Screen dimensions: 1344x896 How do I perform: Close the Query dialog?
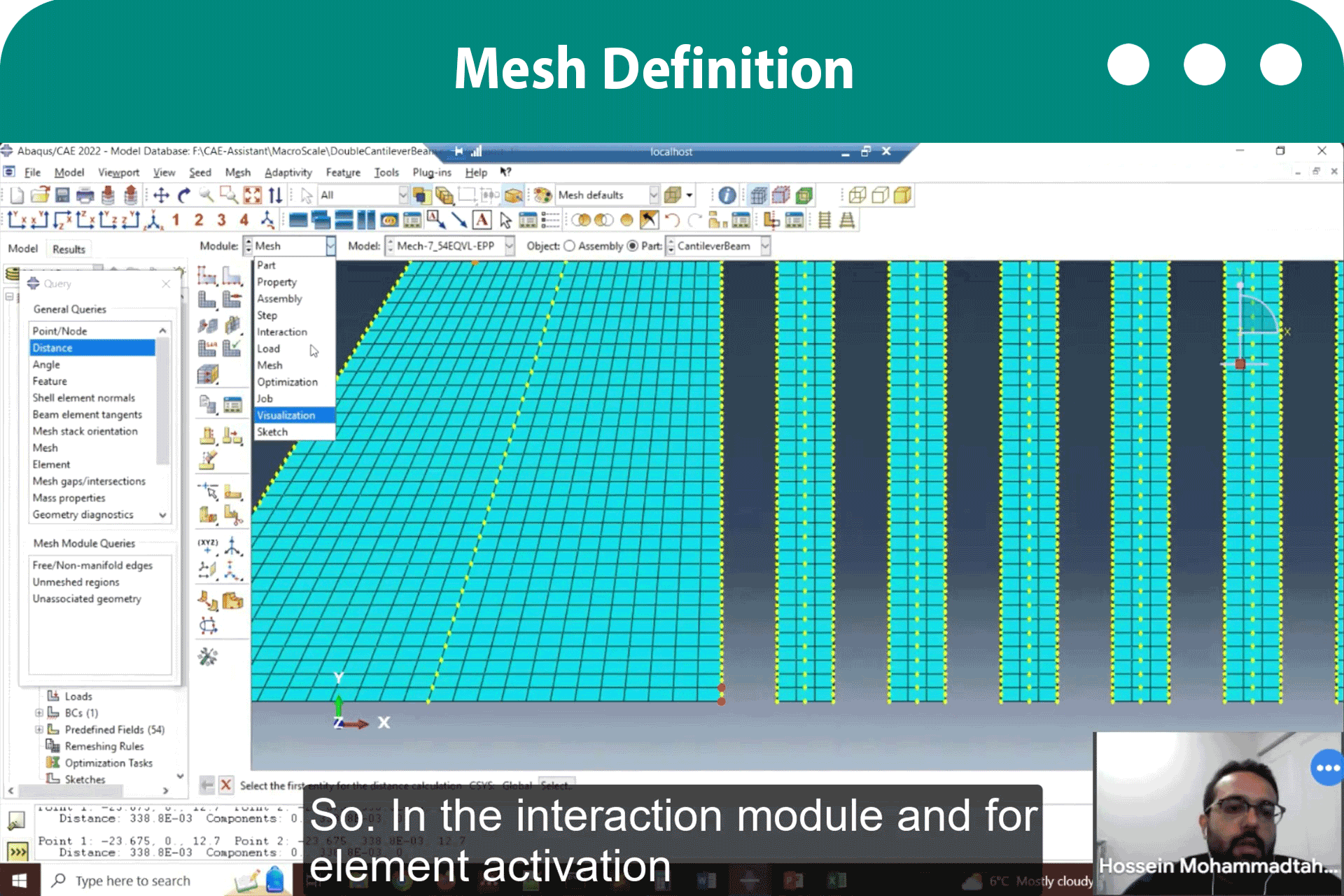(166, 283)
